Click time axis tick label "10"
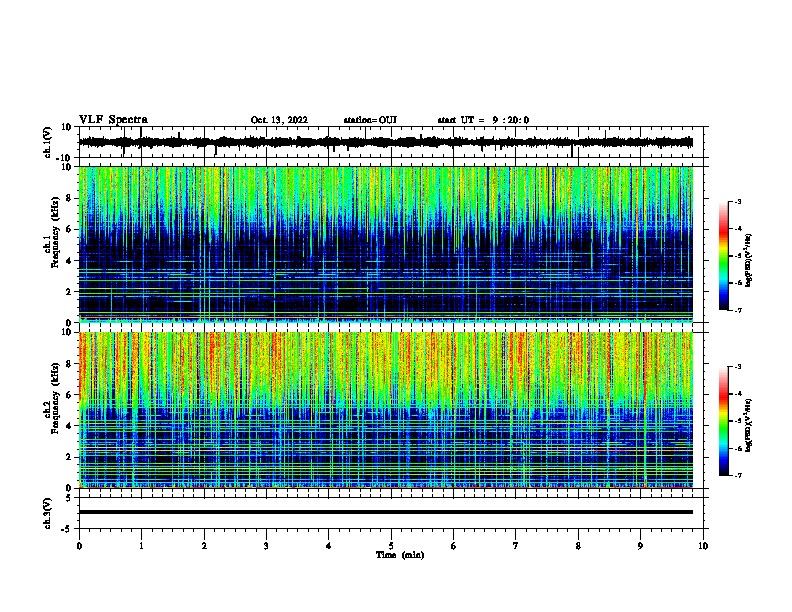This screenshot has height=612, width=792. pos(703,546)
